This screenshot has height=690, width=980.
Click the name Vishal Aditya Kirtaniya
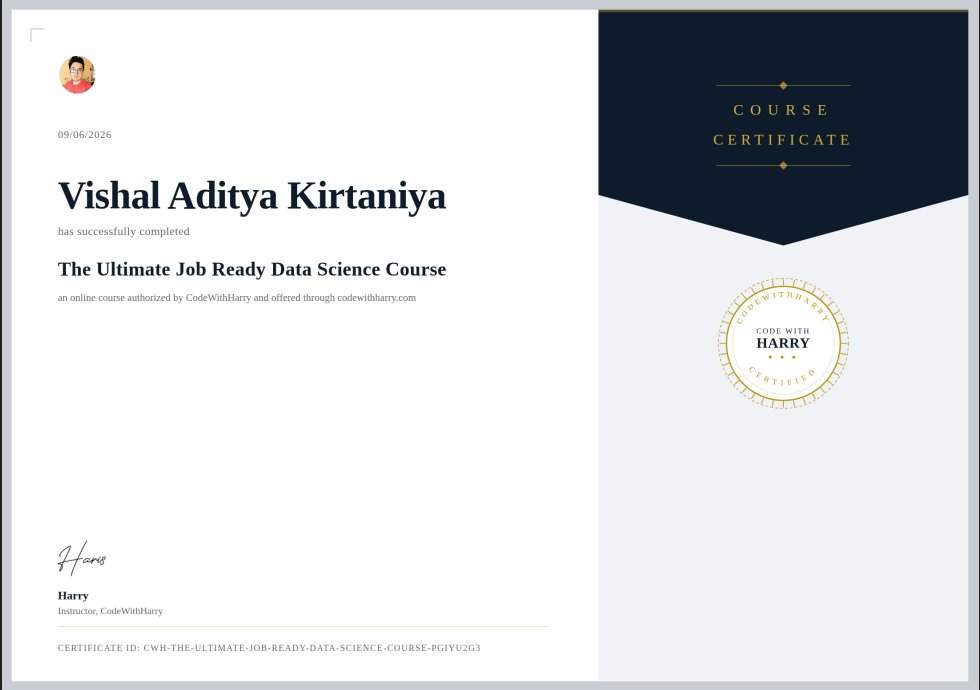coord(252,196)
